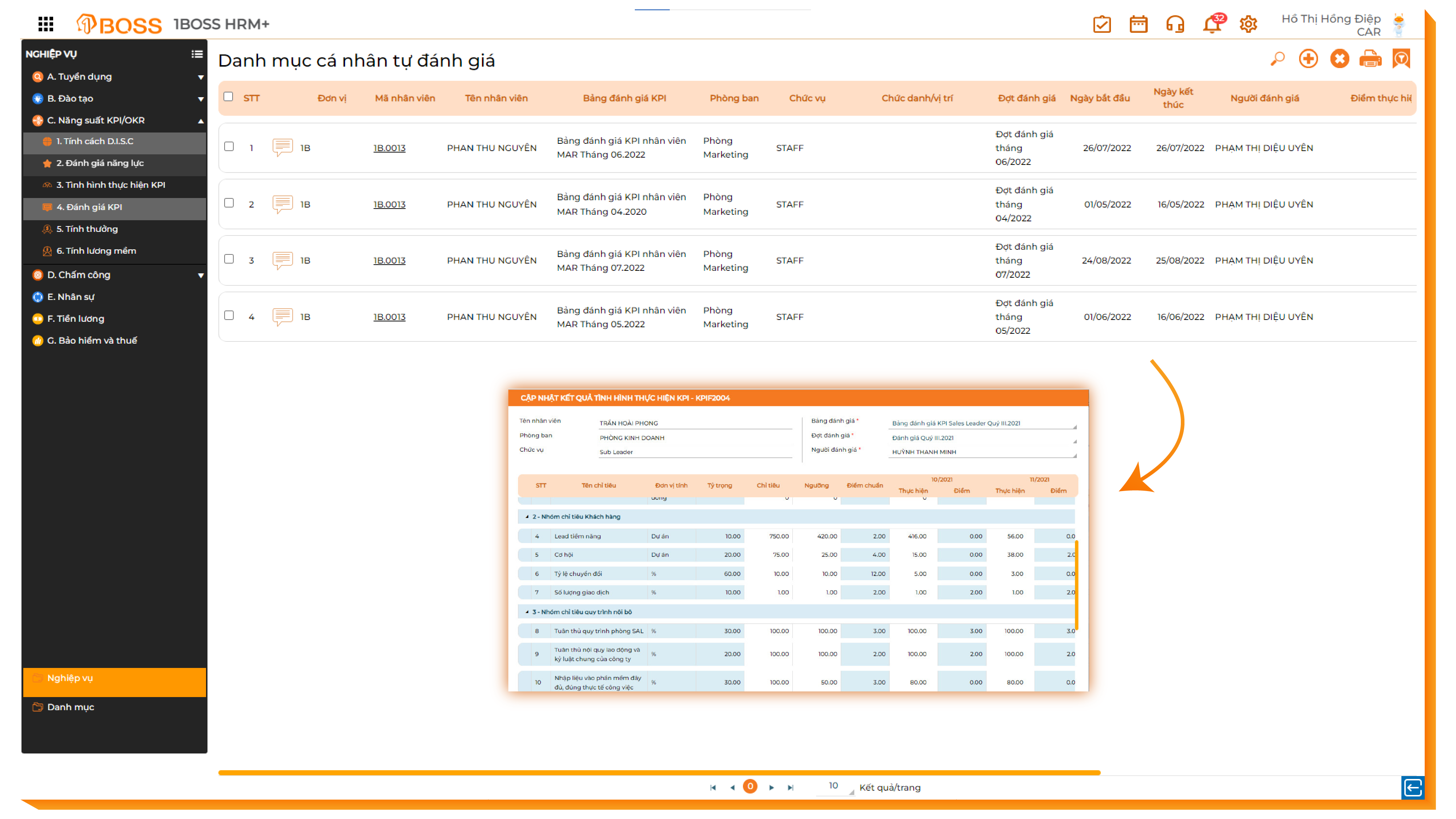Tick the checkbox for row 2
Image resolution: width=1456 pixels, height=819 pixels.
tap(229, 203)
